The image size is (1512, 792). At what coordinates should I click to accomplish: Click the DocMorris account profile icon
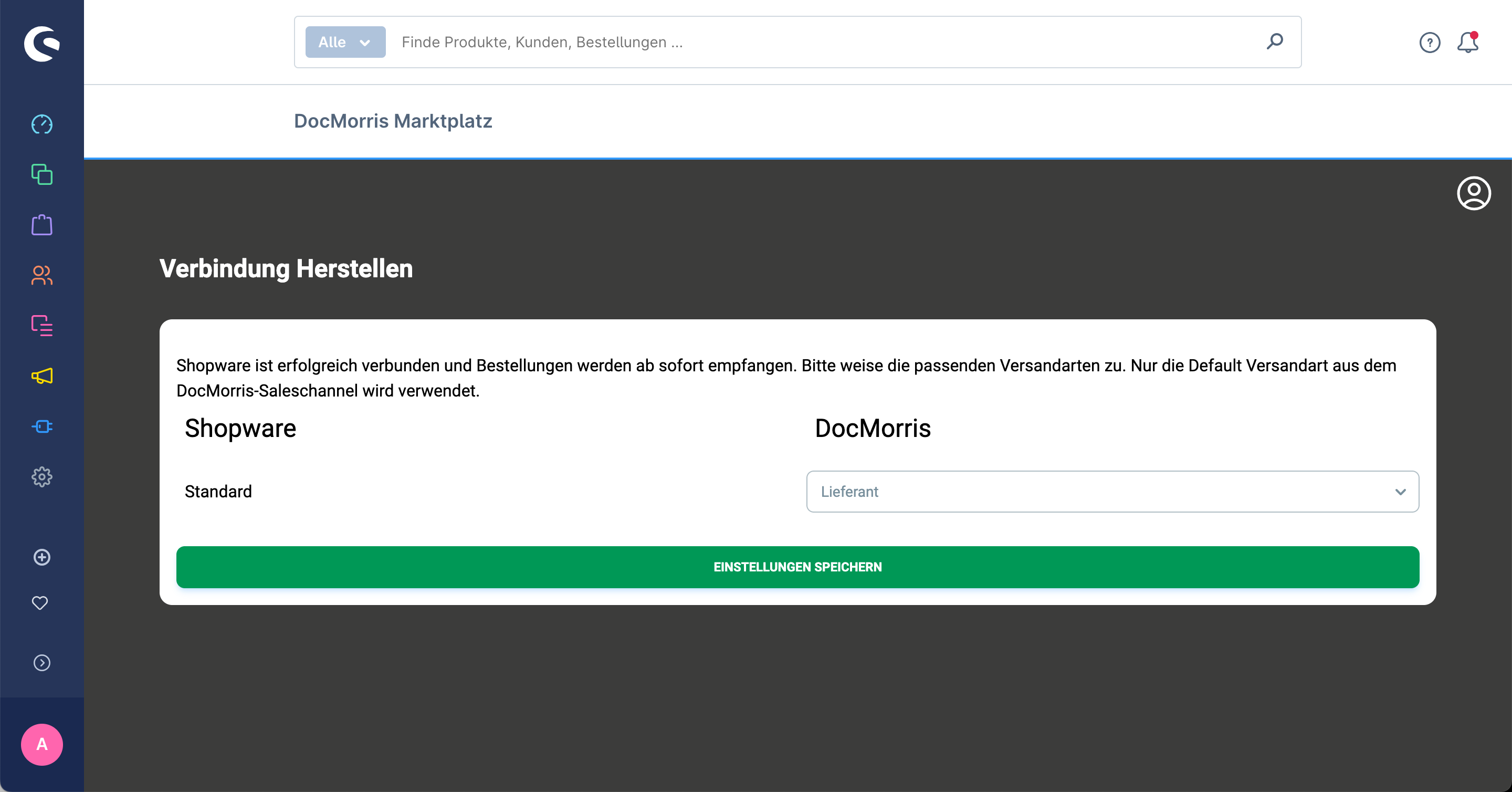tap(1474, 193)
